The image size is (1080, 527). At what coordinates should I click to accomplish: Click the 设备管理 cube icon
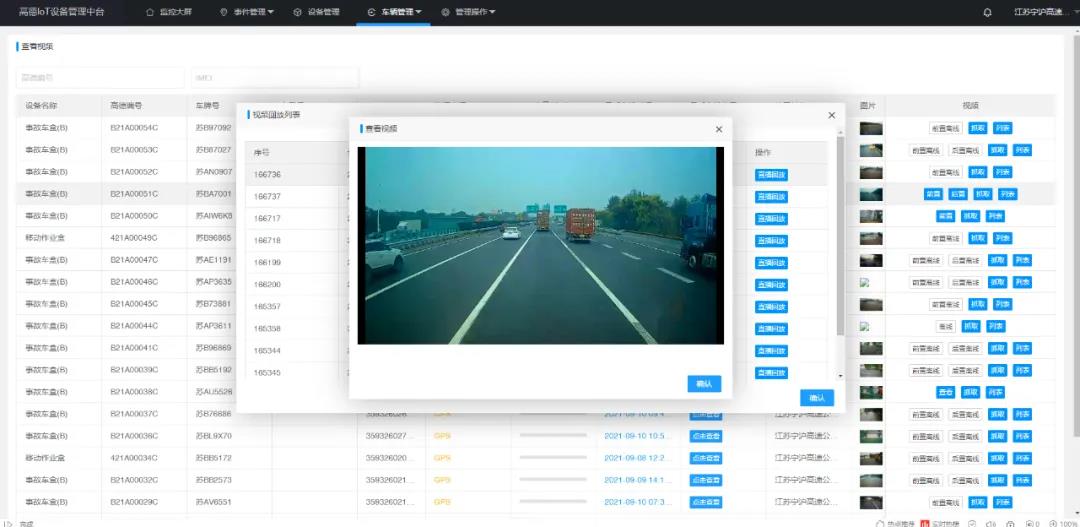tap(298, 12)
